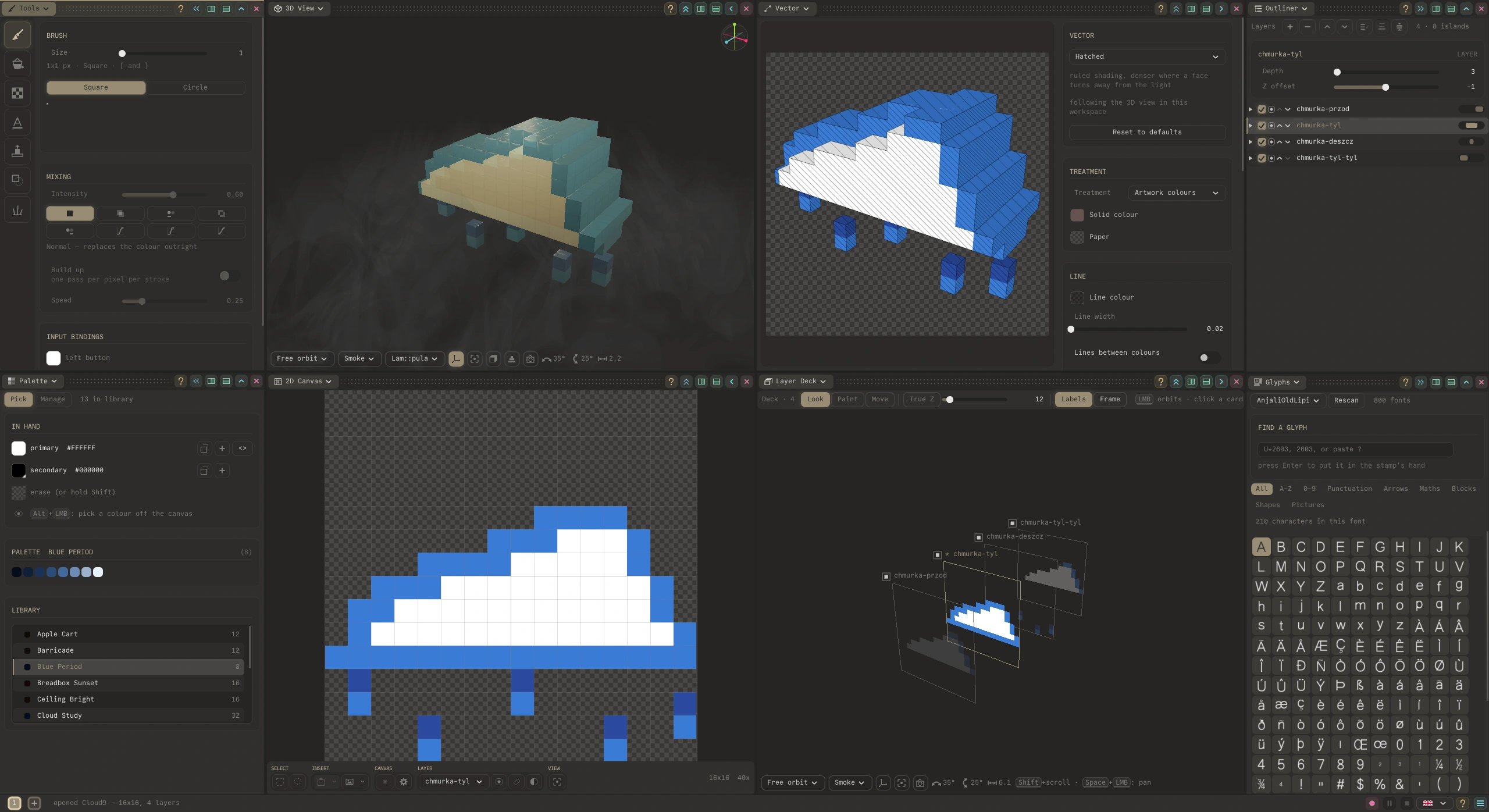Image resolution: width=1489 pixels, height=812 pixels.
Task: Uncheck visibility of chmurka-deszcz layer
Action: tap(1262, 142)
